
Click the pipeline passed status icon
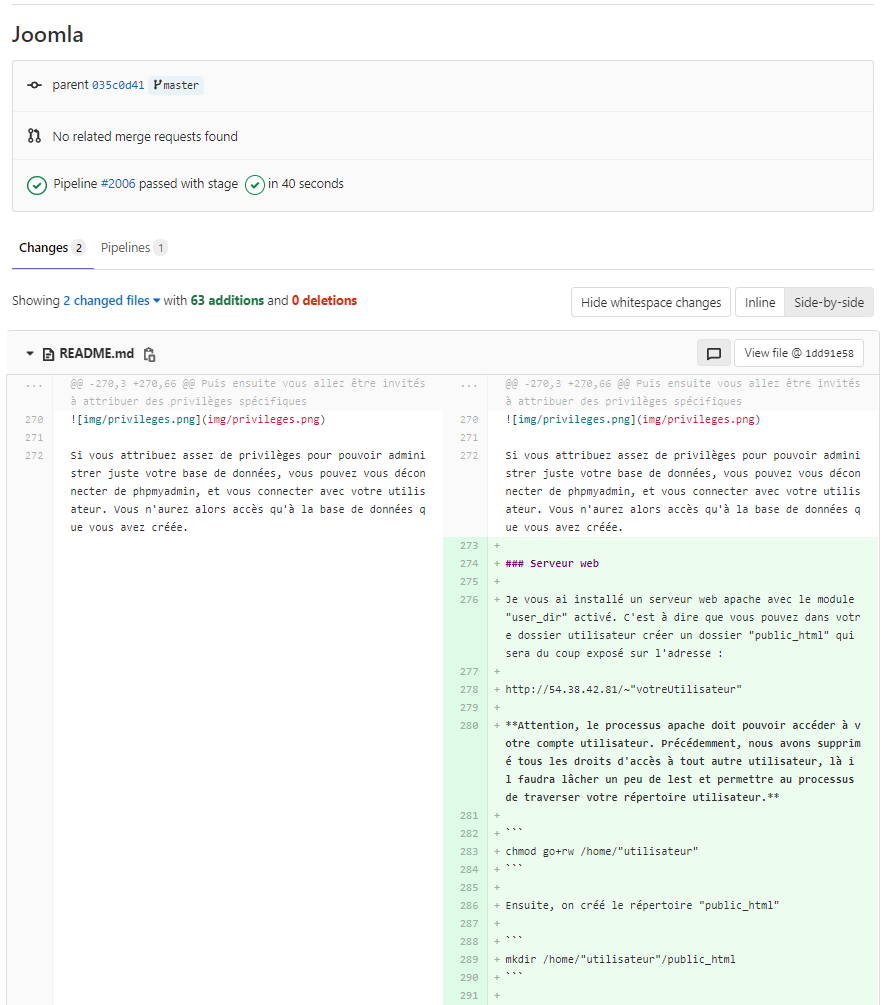(37, 185)
